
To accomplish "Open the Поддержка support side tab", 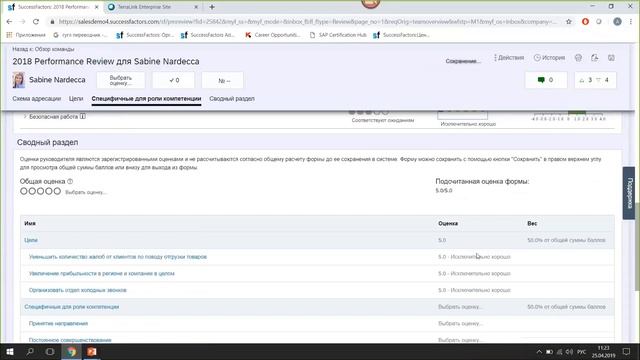I will 629,193.
